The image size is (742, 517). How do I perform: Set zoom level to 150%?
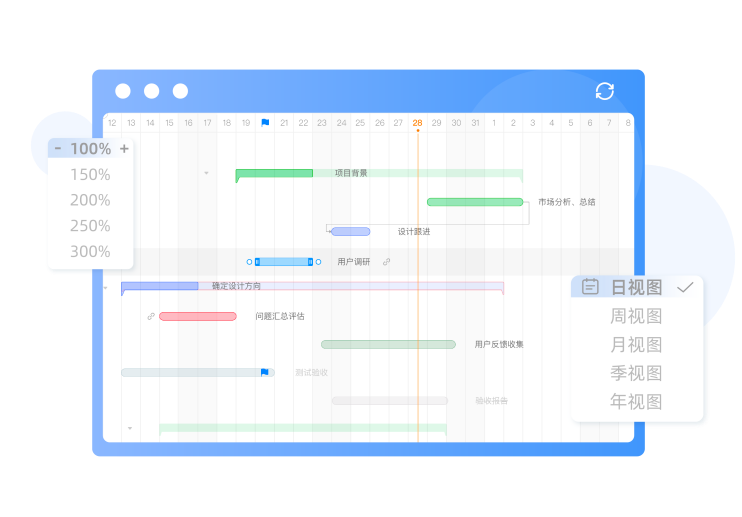pyautogui.click(x=90, y=175)
